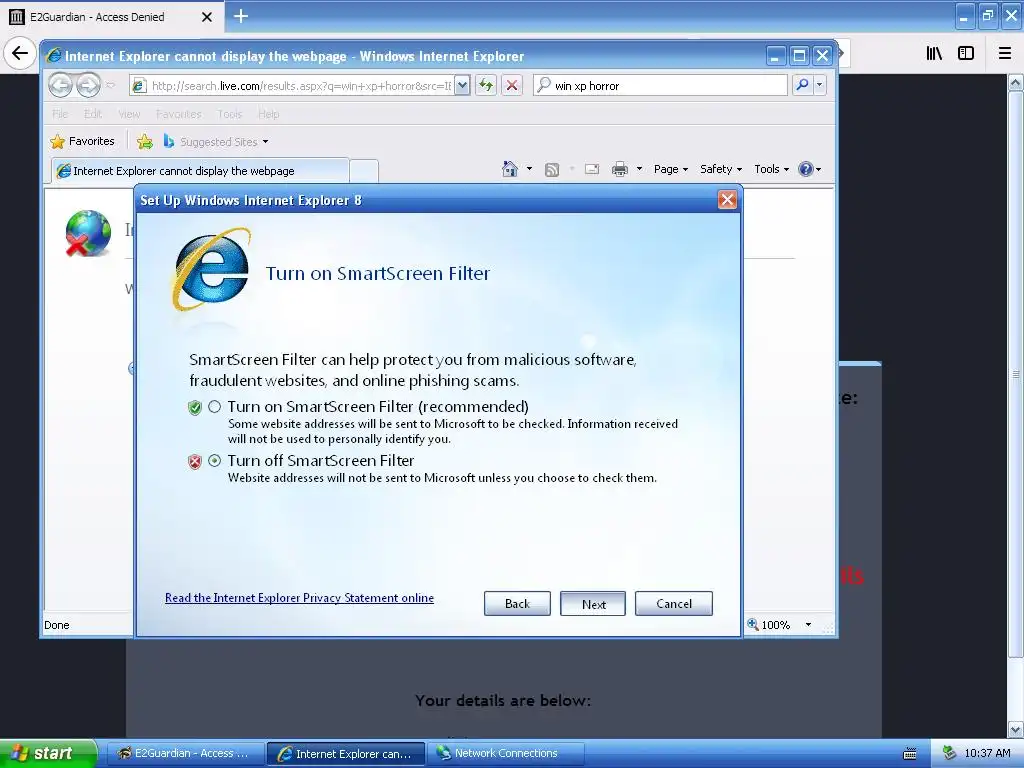
Task: Maximize the Internet Explorer window
Action: pos(799,56)
